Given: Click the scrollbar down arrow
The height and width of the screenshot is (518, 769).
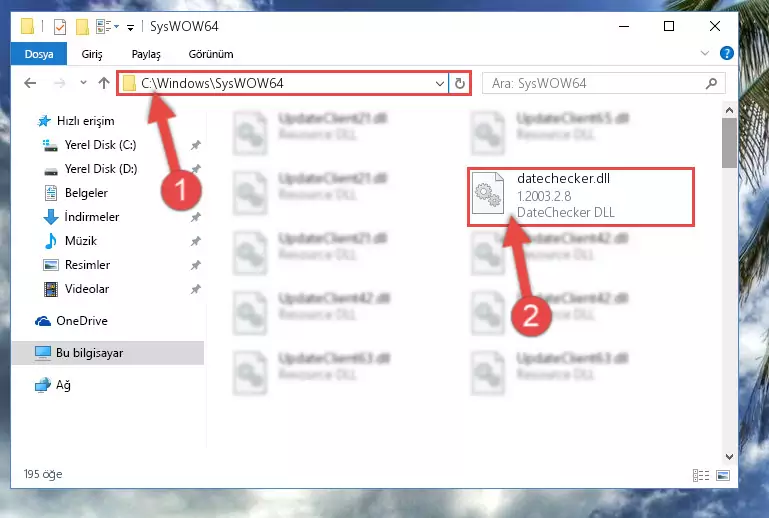Looking at the screenshot, I should pos(729,457).
